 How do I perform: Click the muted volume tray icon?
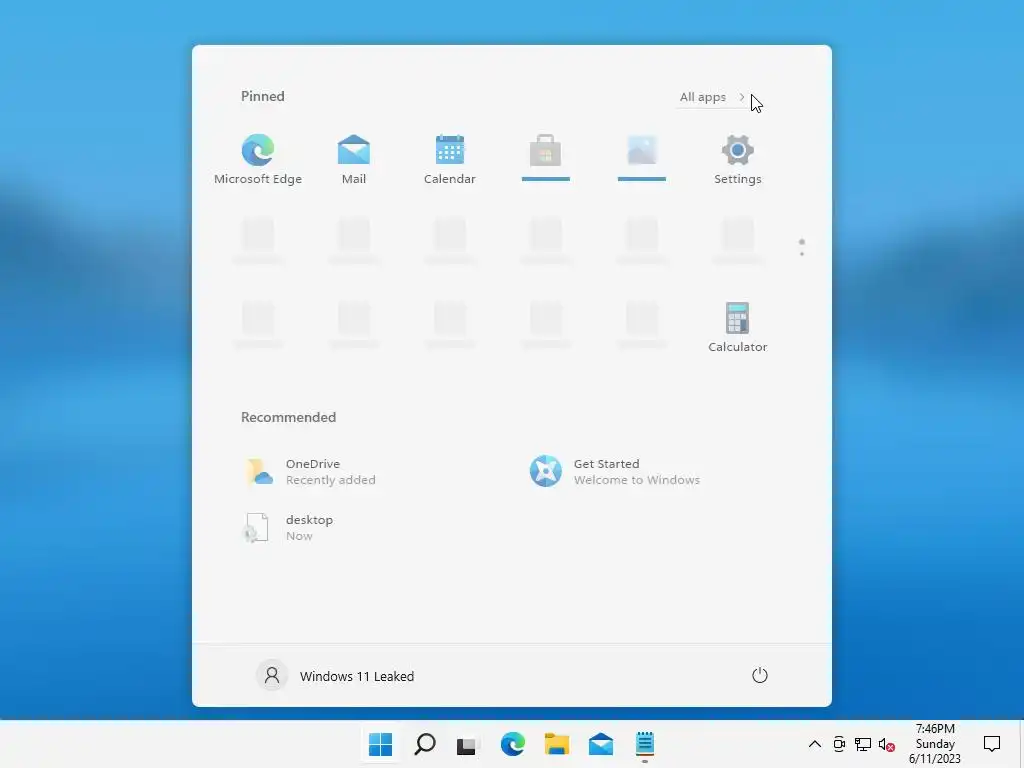pos(886,744)
